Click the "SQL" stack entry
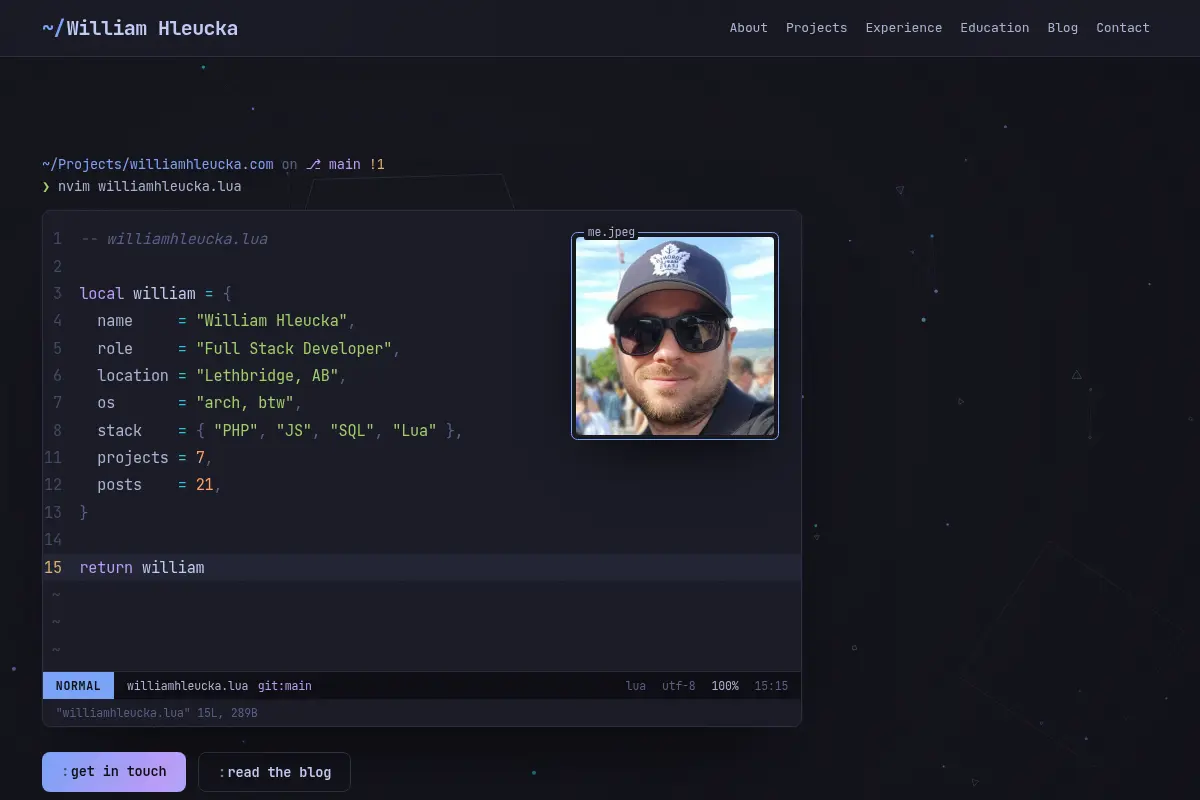 [x=352, y=430]
